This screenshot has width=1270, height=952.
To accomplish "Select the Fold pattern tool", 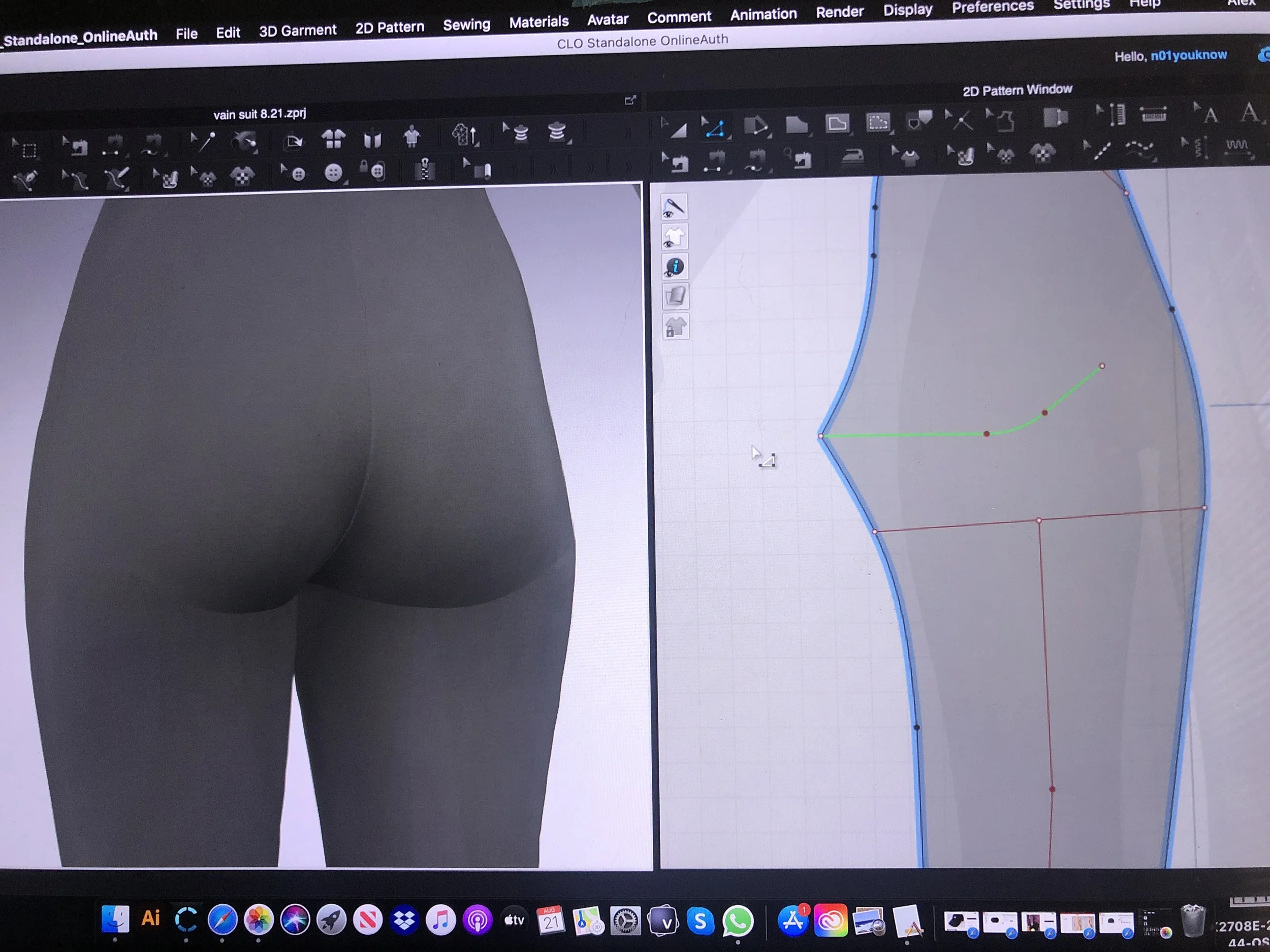I will pos(1055,117).
